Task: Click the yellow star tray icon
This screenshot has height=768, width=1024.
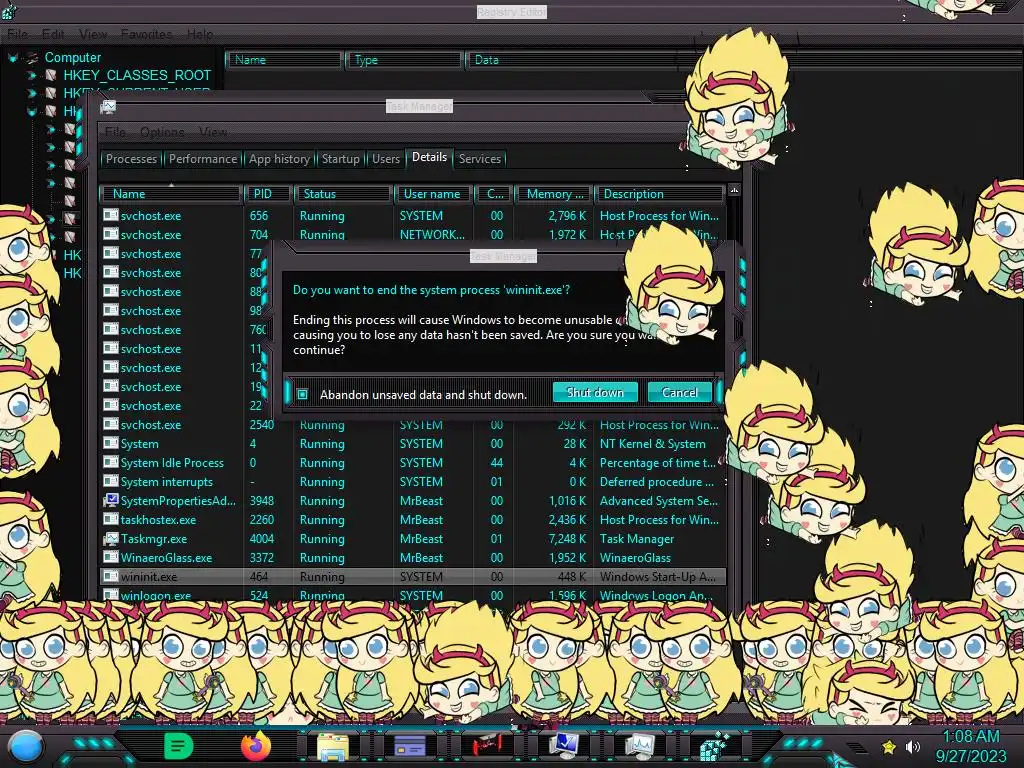Action: point(889,746)
